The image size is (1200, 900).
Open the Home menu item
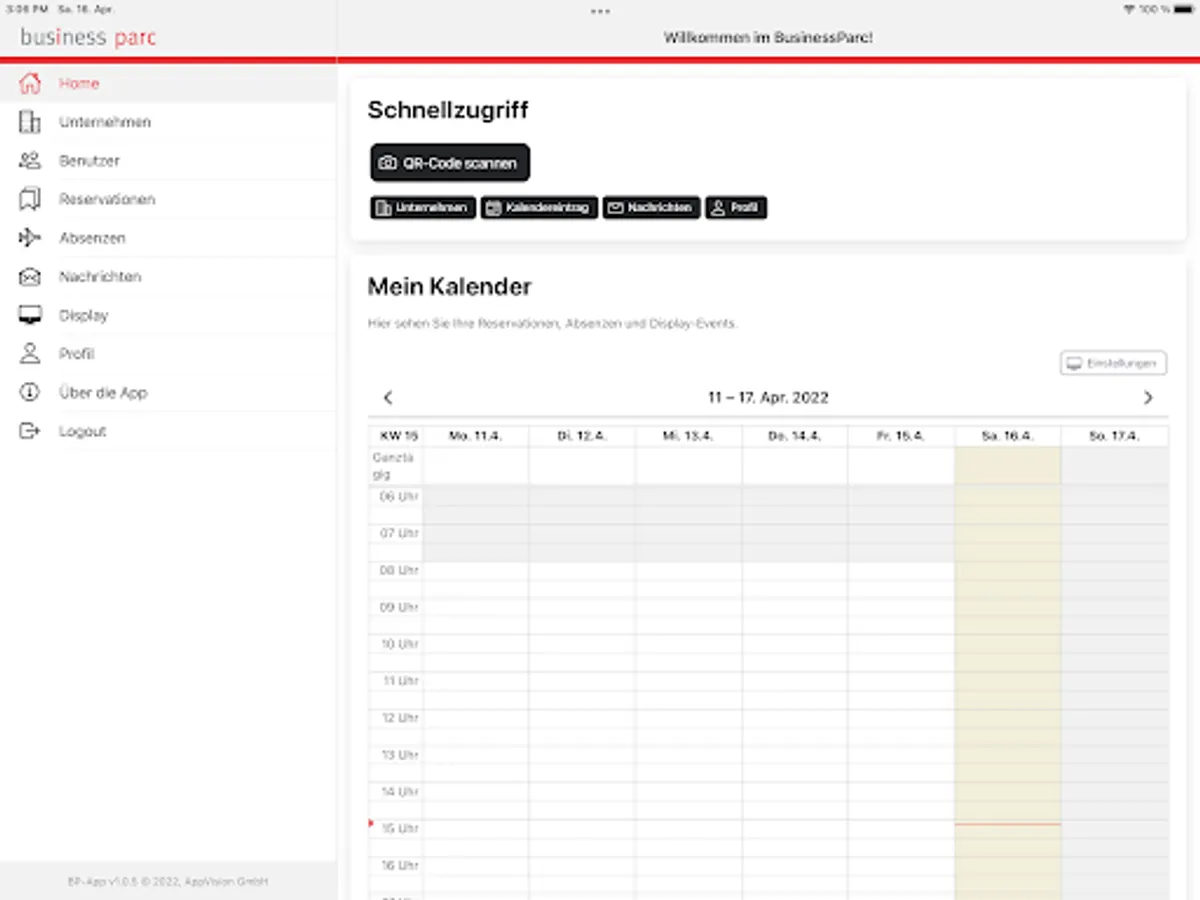tap(168, 83)
